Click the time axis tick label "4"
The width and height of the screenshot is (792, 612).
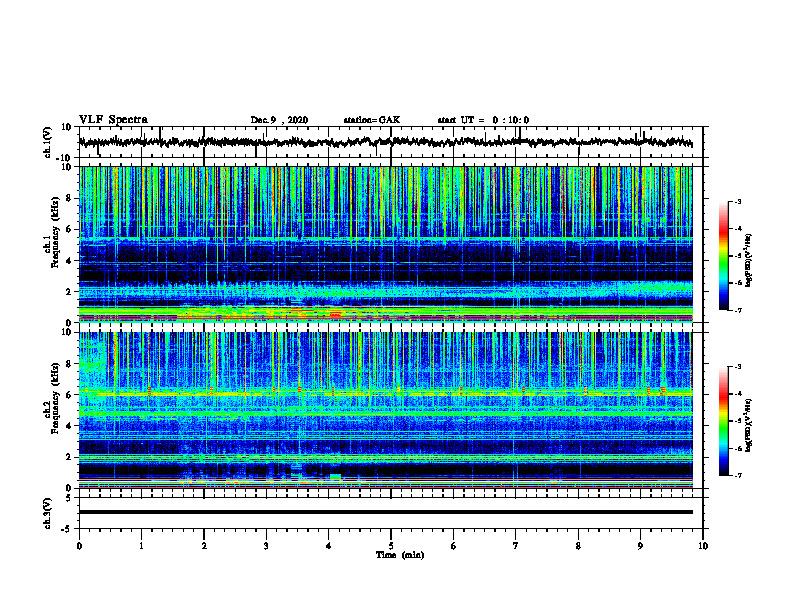pyautogui.click(x=329, y=546)
